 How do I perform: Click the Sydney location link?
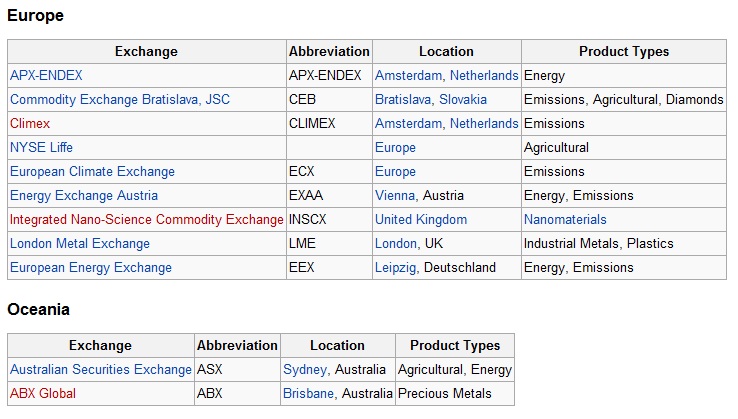click(305, 369)
